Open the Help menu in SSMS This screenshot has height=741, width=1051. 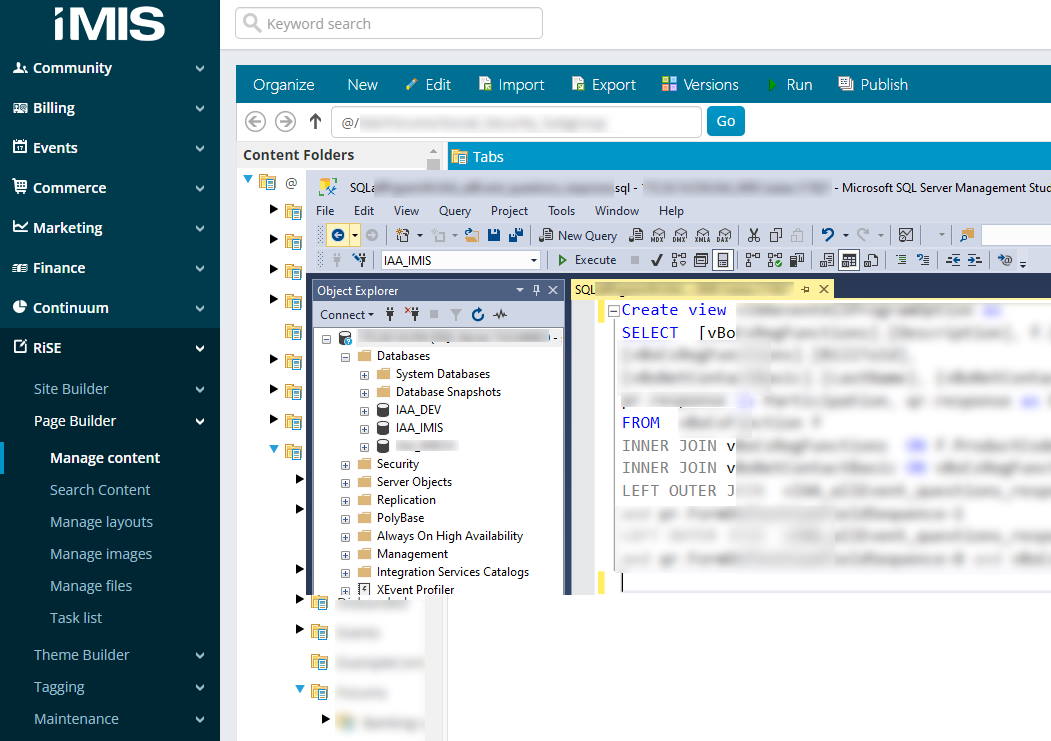[x=671, y=211]
